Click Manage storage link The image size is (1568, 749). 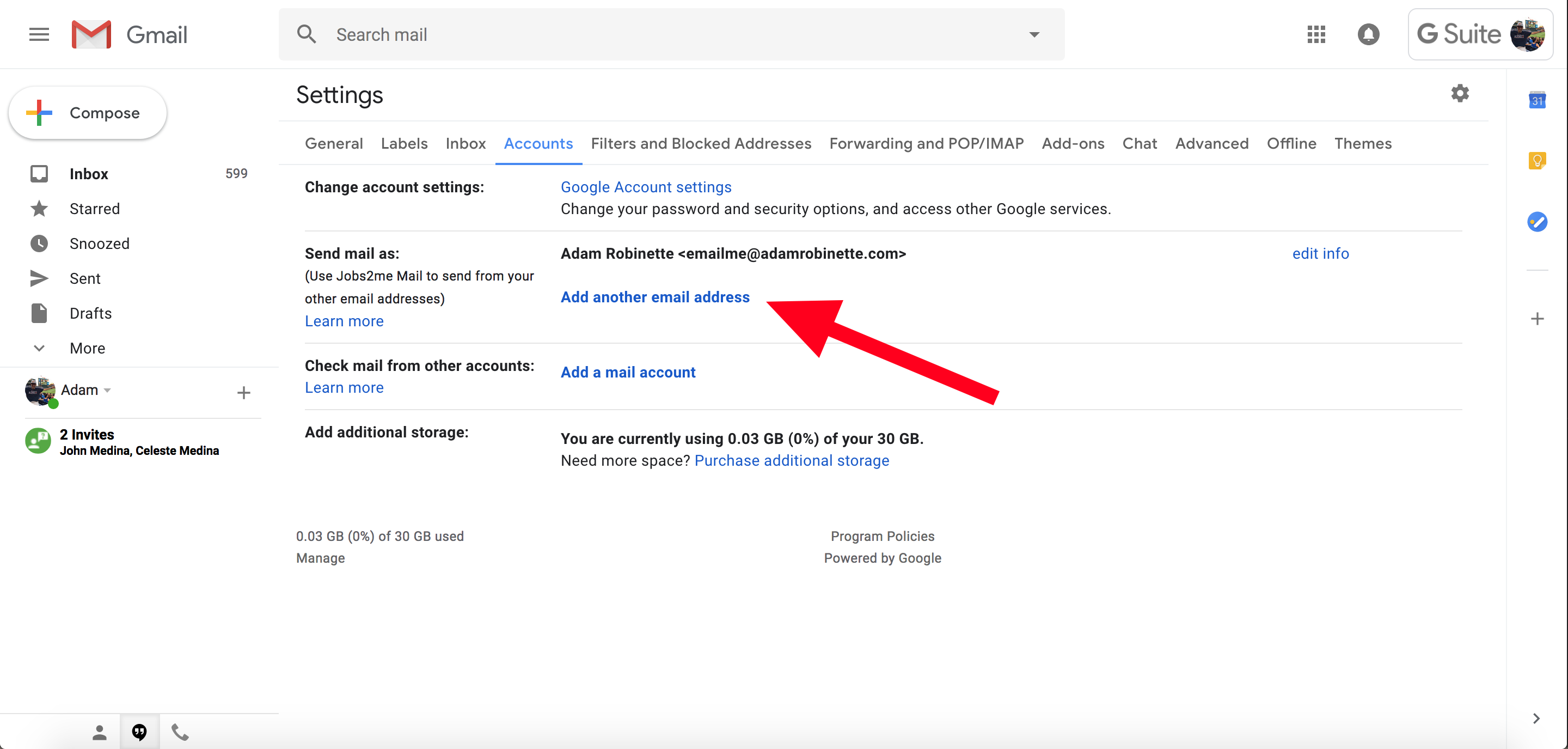(320, 558)
